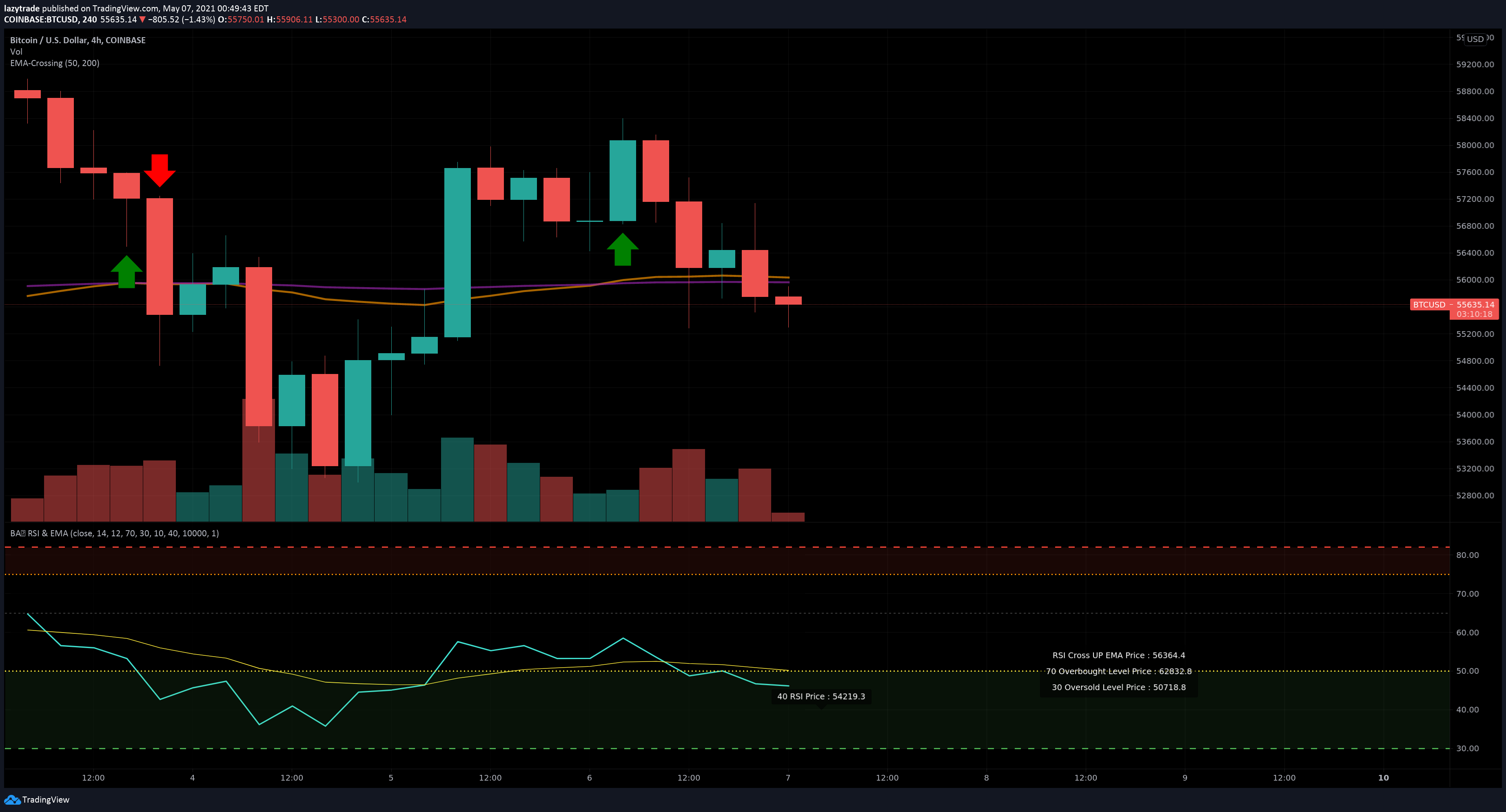Screen dimensions: 1506x812
Task: Click the 50.00 RSI axis label
Action: pyautogui.click(x=1467, y=670)
